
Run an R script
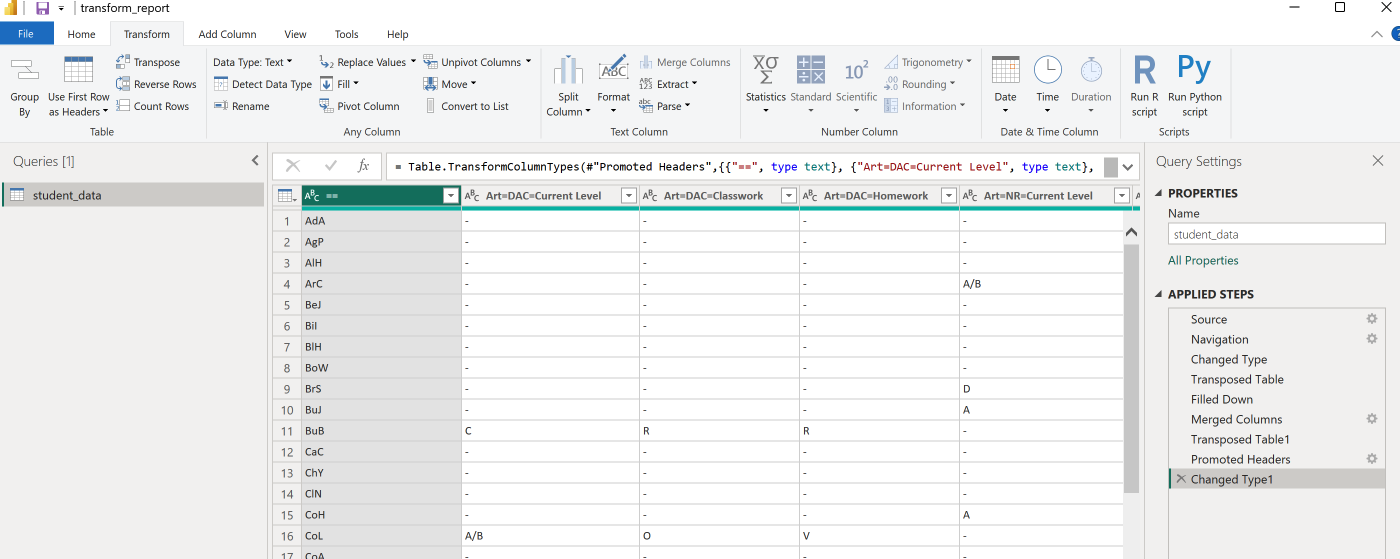tap(1144, 86)
